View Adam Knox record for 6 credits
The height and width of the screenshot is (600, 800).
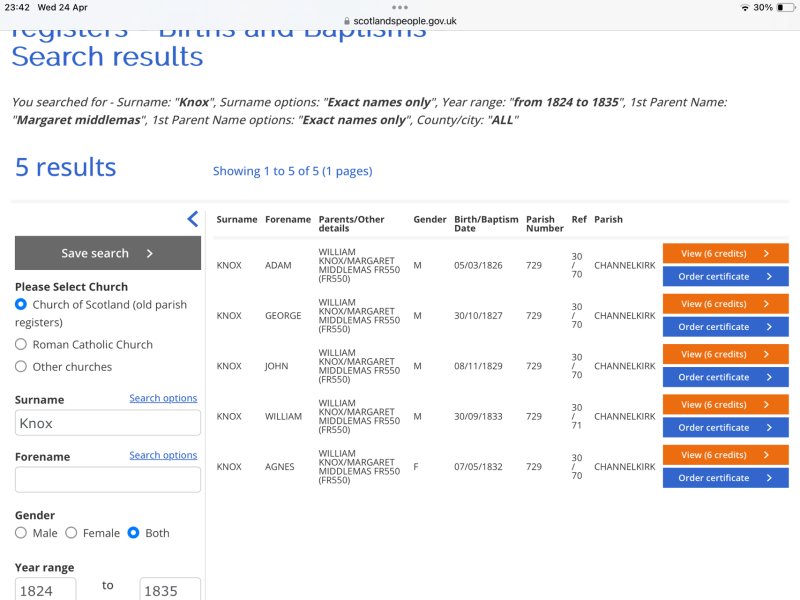(x=725, y=254)
